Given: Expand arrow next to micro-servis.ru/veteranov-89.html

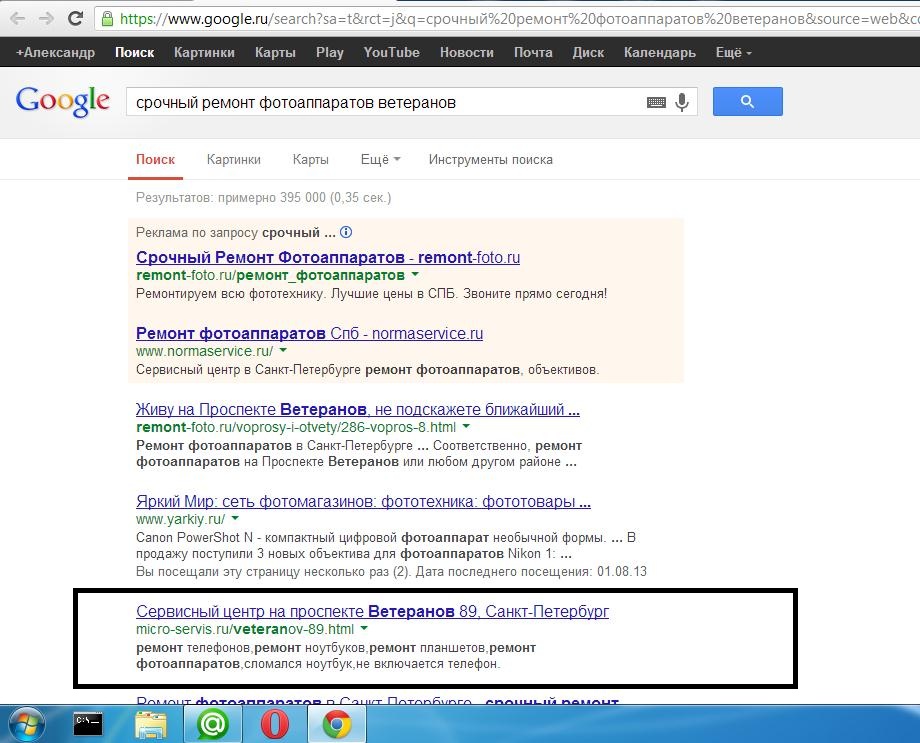Looking at the screenshot, I should coord(364,628).
